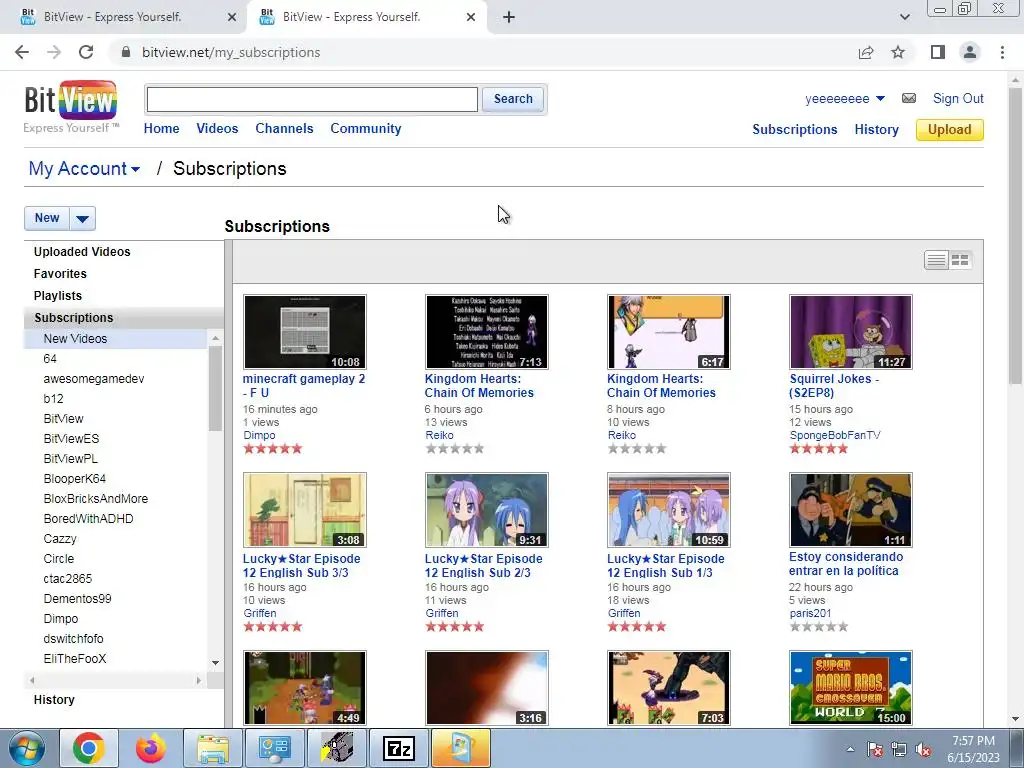This screenshot has height=768, width=1024.
Task: Click the browser address bar URL
Action: pos(231,52)
